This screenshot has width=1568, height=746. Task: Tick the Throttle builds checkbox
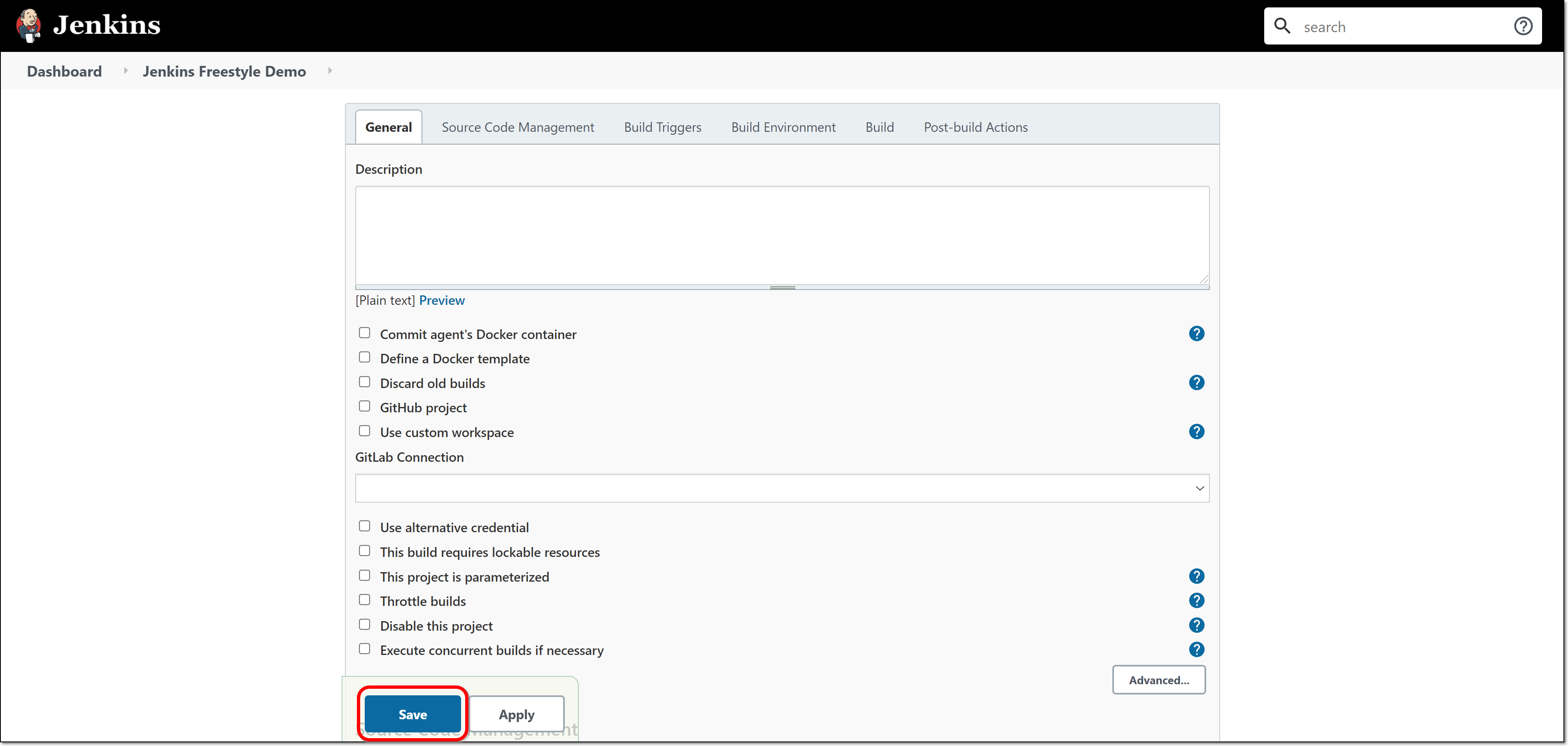pyautogui.click(x=364, y=600)
